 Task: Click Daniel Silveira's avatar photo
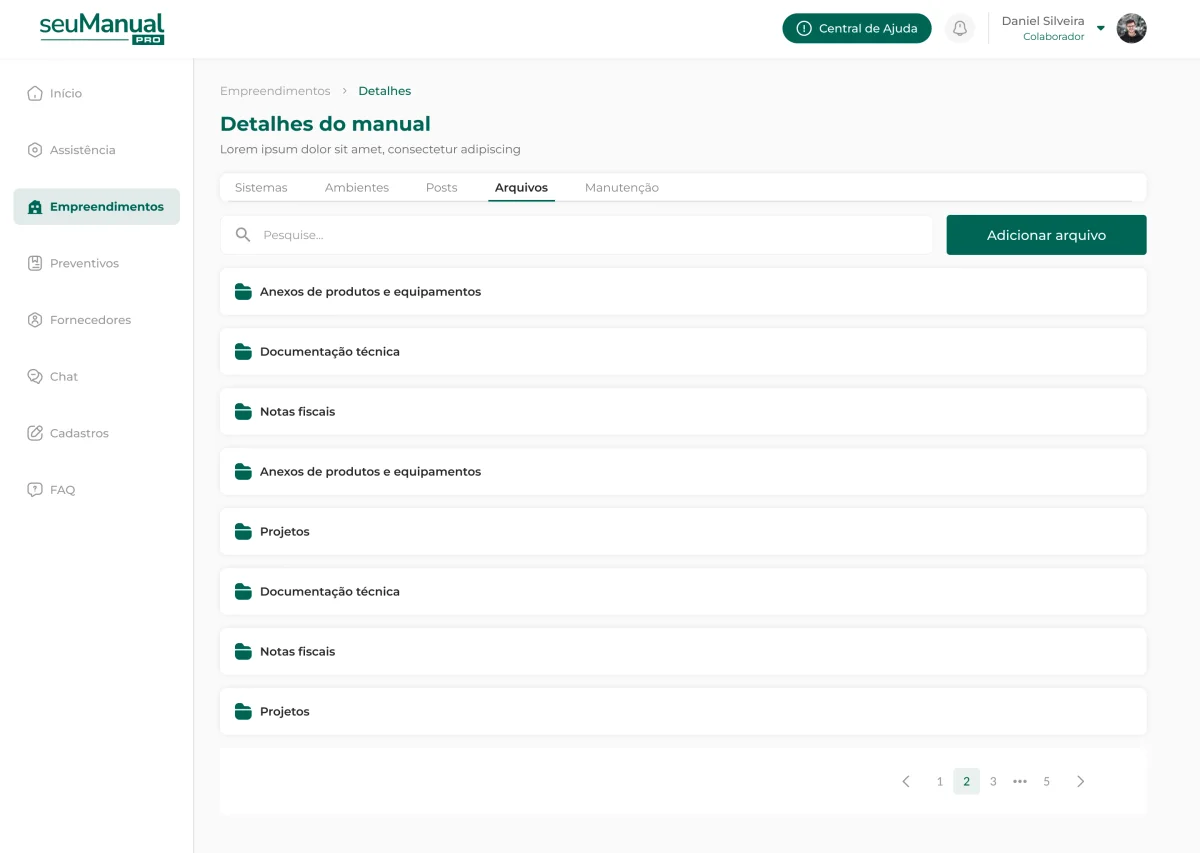(1131, 28)
